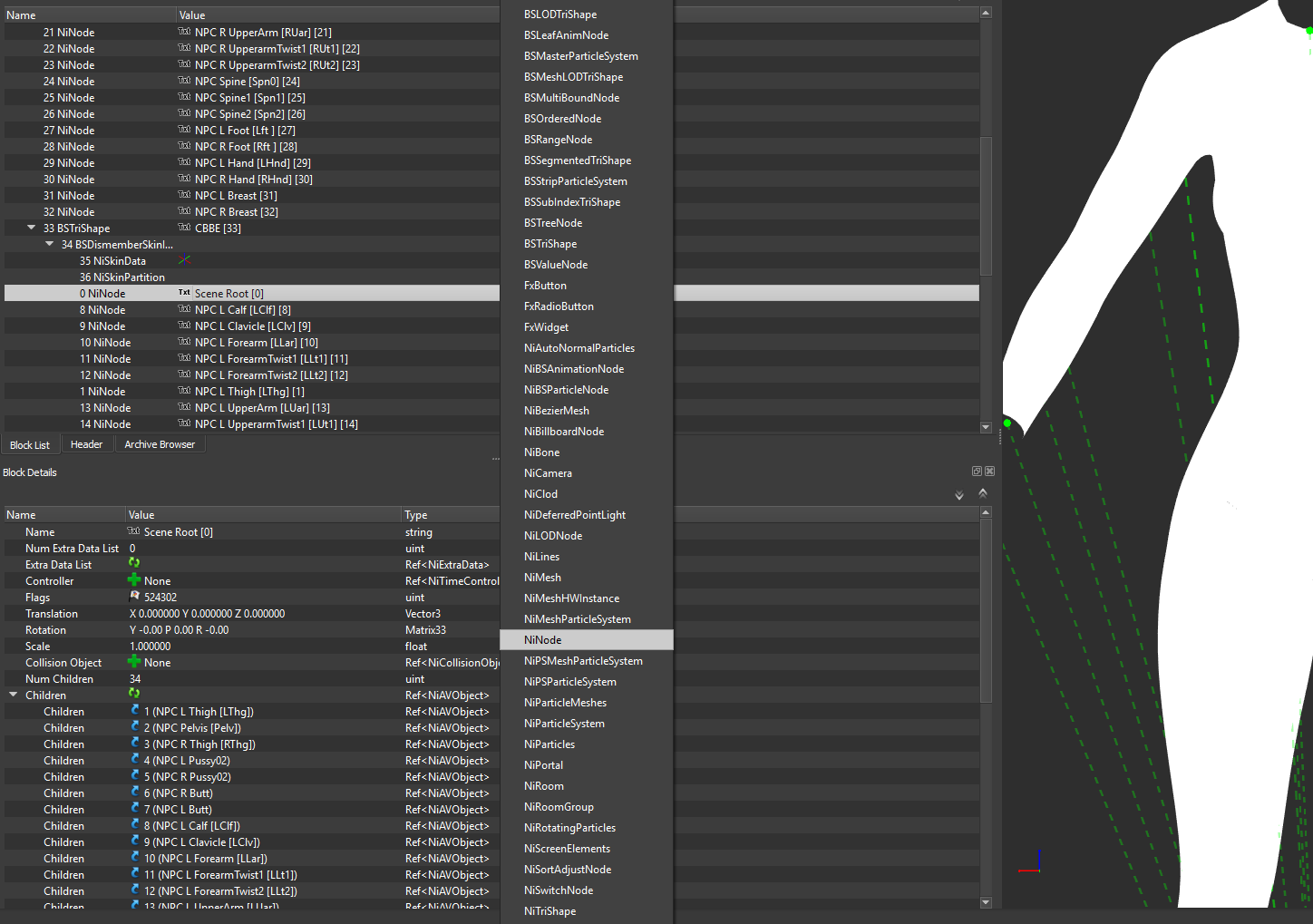1313x924 pixels.
Task: Click the Block List scrollbar down arrow
Action: click(x=986, y=427)
